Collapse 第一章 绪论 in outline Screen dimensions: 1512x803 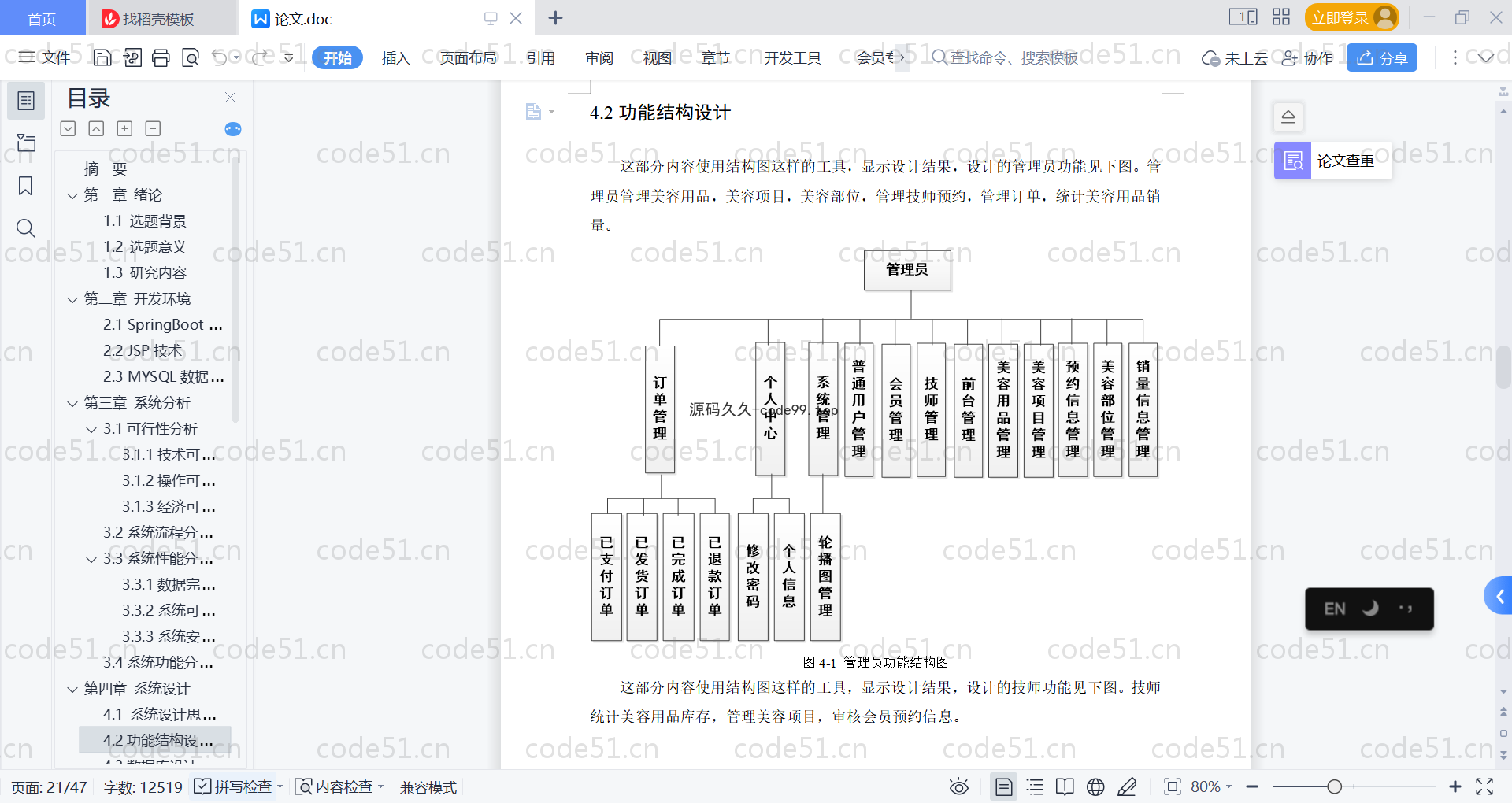pyautogui.click(x=72, y=195)
